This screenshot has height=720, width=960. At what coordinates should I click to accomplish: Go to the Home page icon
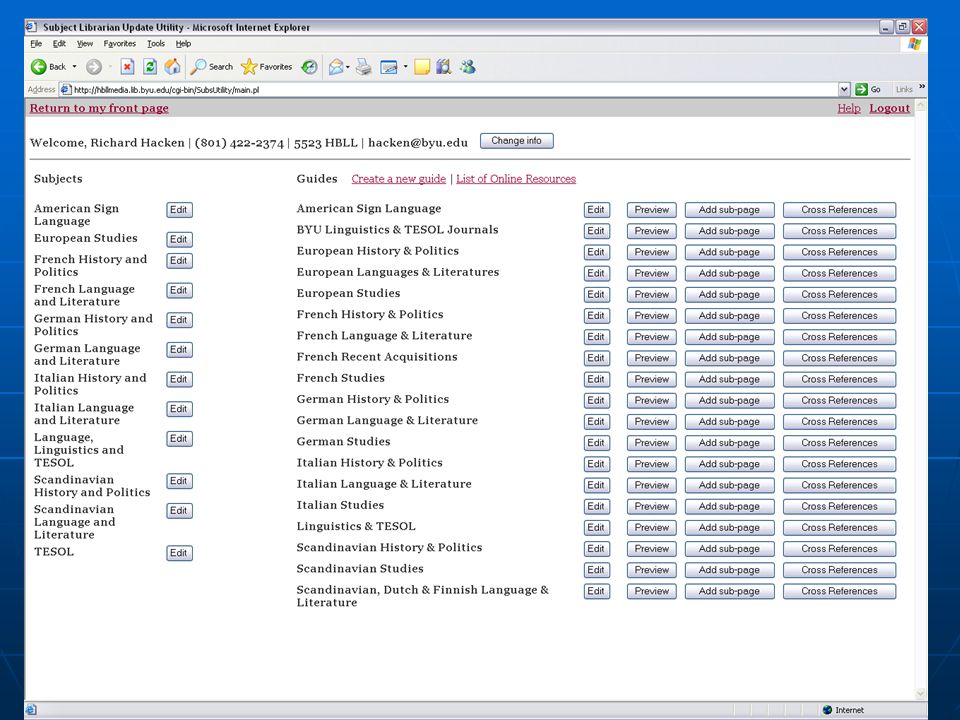tap(173, 67)
